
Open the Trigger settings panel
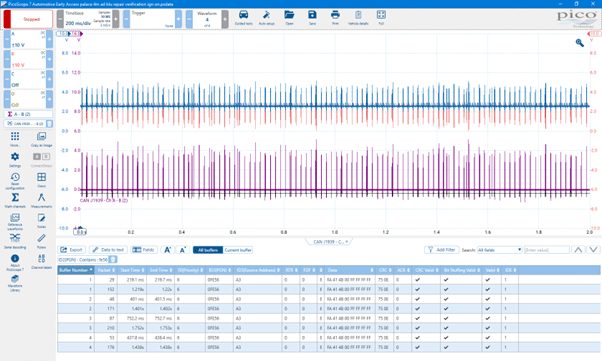[x=152, y=19]
